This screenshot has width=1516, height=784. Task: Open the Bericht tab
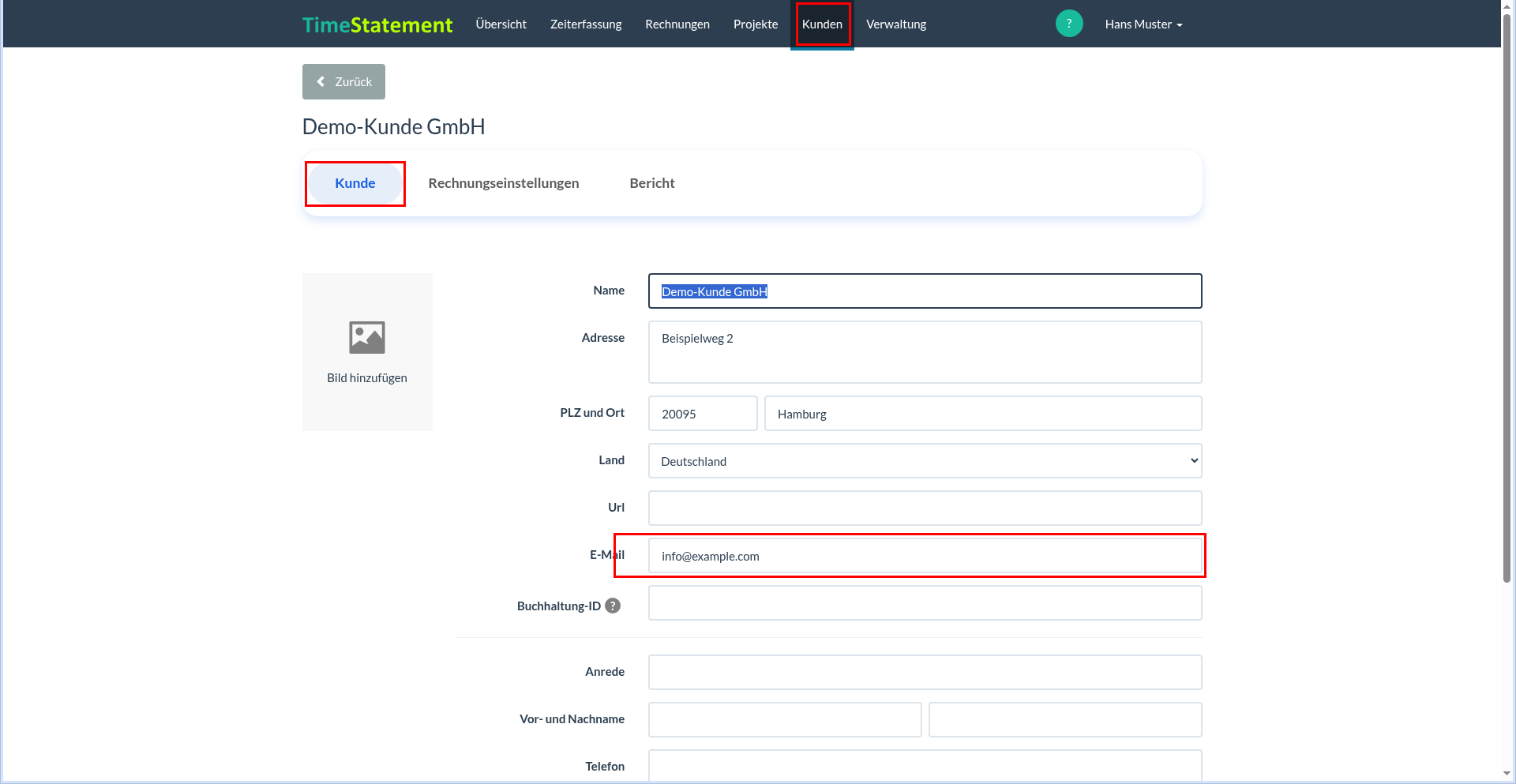click(x=652, y=183)
